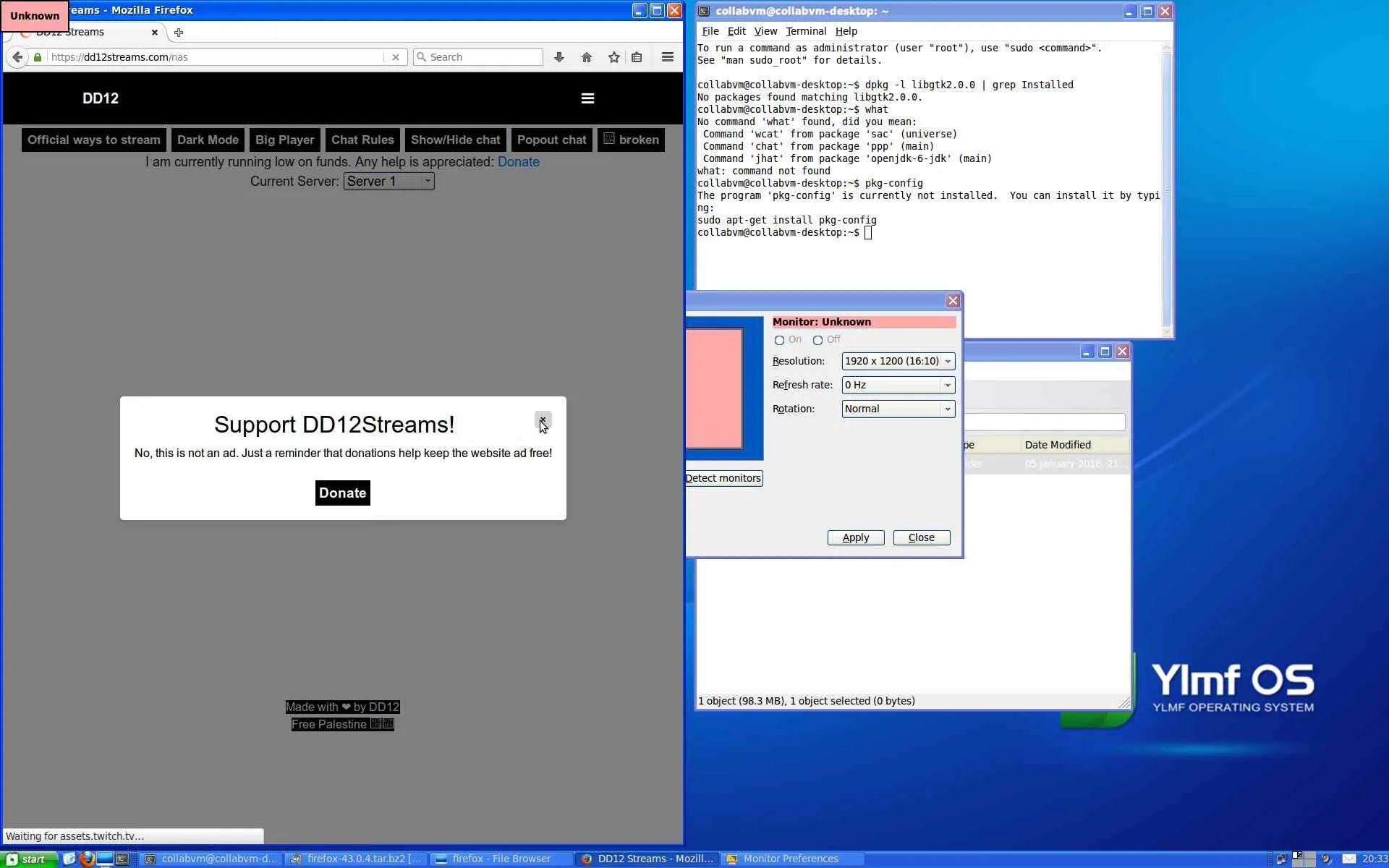Select the monitor Off radio button
Image resolution: width=1389 pixels, height=868 pixels.
(x=817, y=340)
